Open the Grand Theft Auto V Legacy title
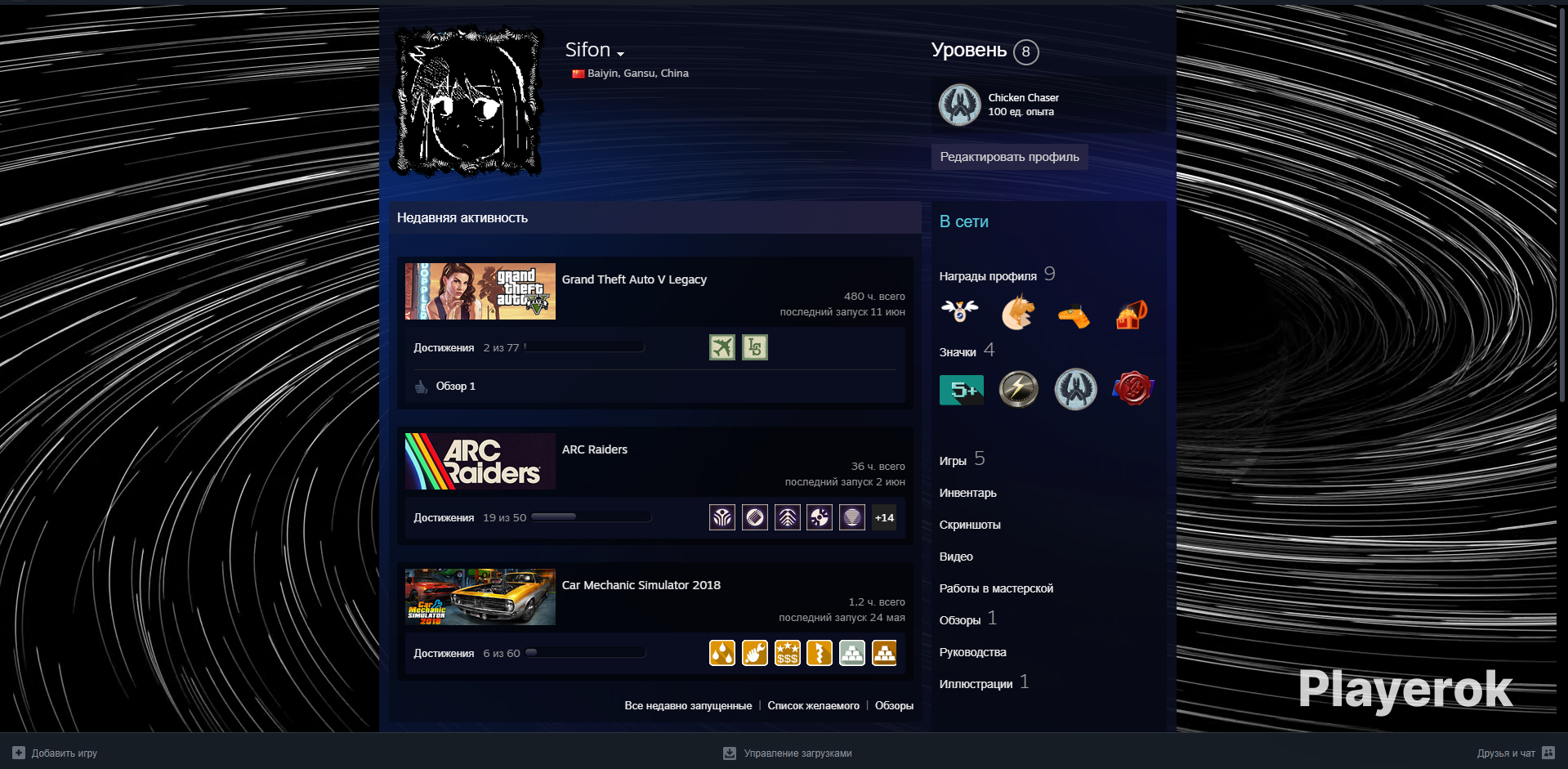The width and height of the screenshot is (1568, 769). click(x=634, y=279)
